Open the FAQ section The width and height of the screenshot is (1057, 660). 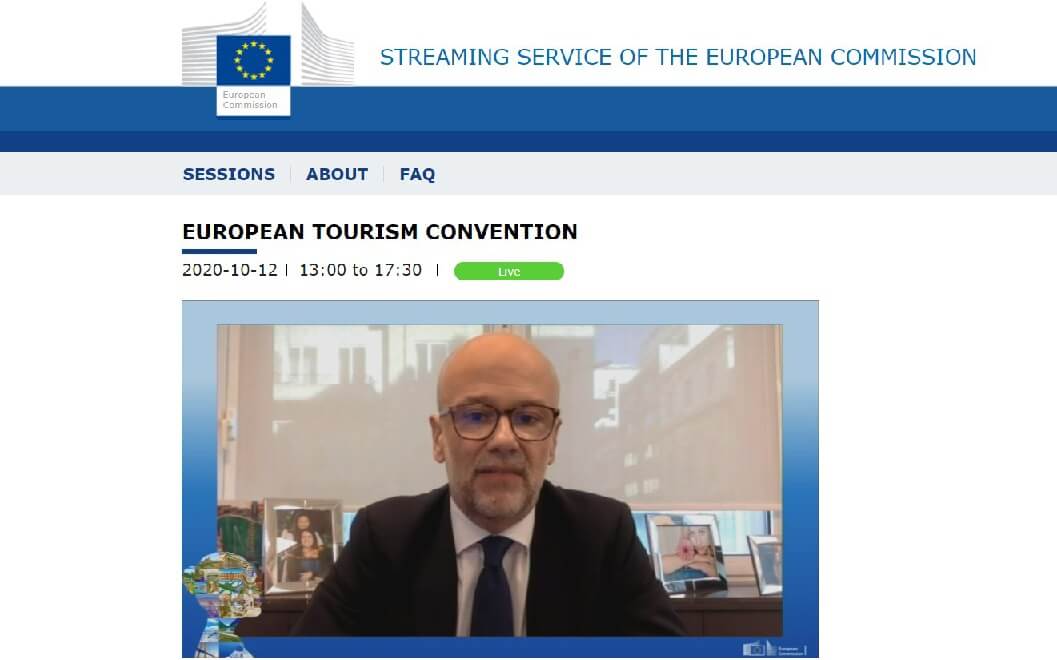tap(417, 175)
